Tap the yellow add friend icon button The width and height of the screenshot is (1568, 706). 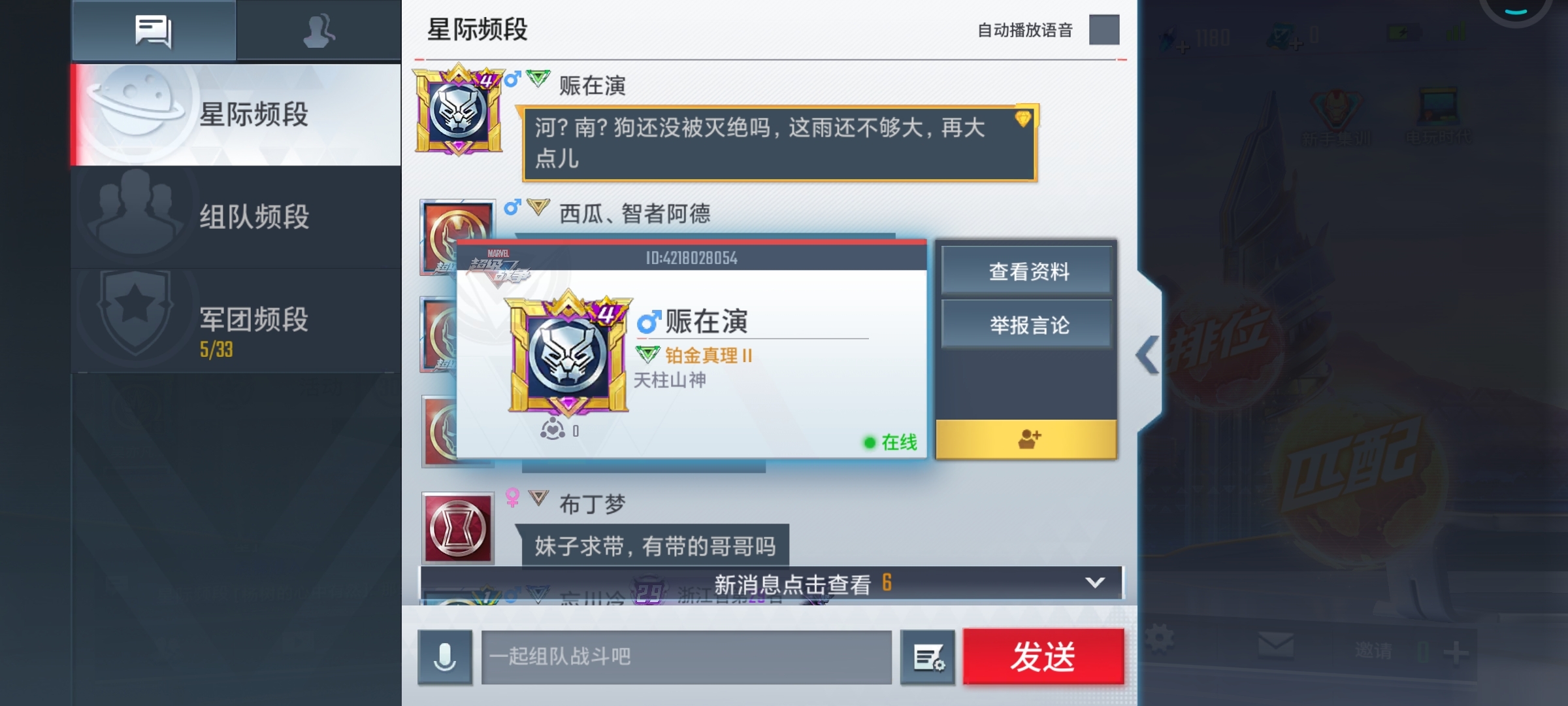[1026, 439]
